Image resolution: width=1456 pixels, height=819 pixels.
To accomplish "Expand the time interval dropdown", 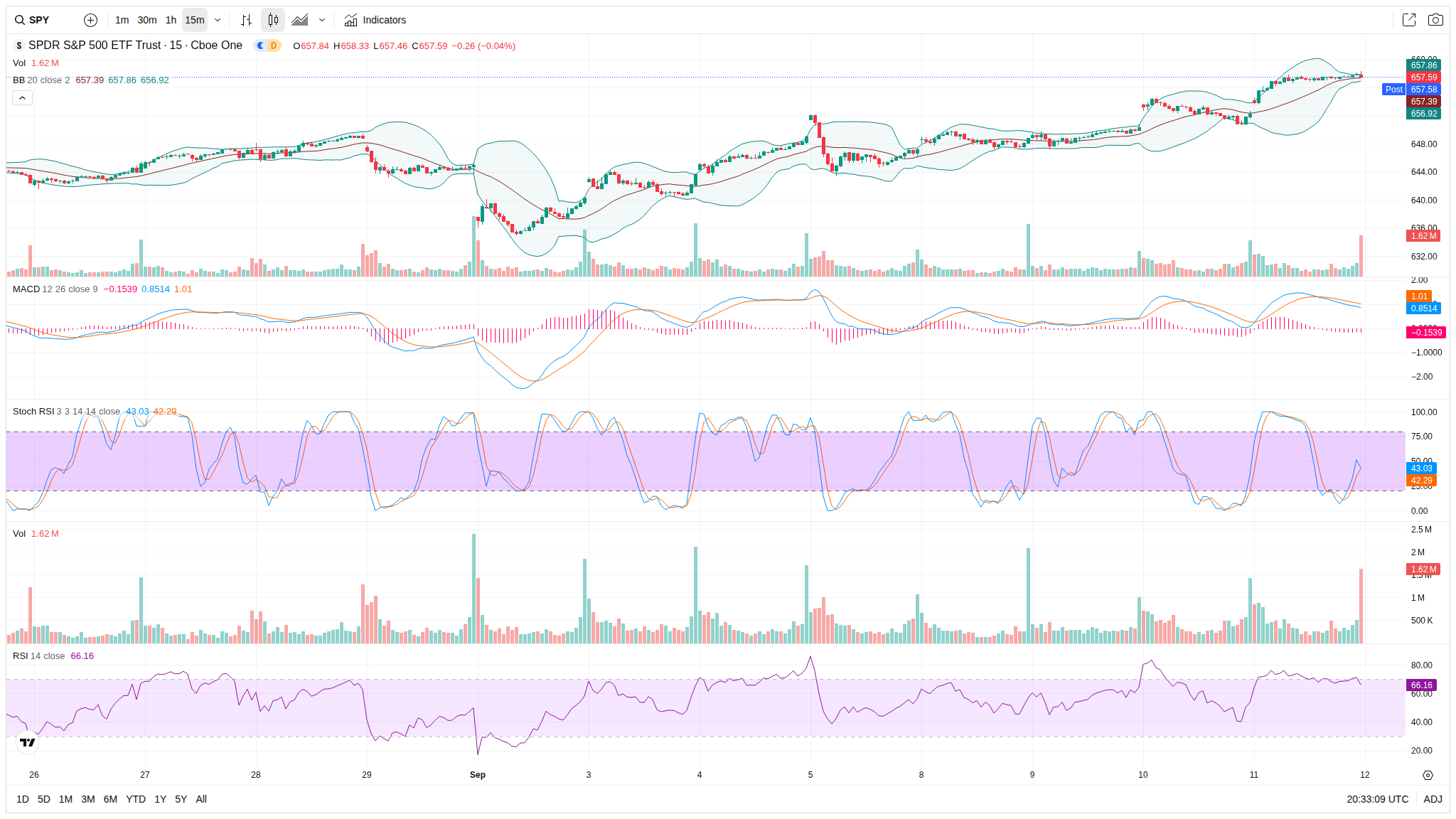I will (218, 20).
